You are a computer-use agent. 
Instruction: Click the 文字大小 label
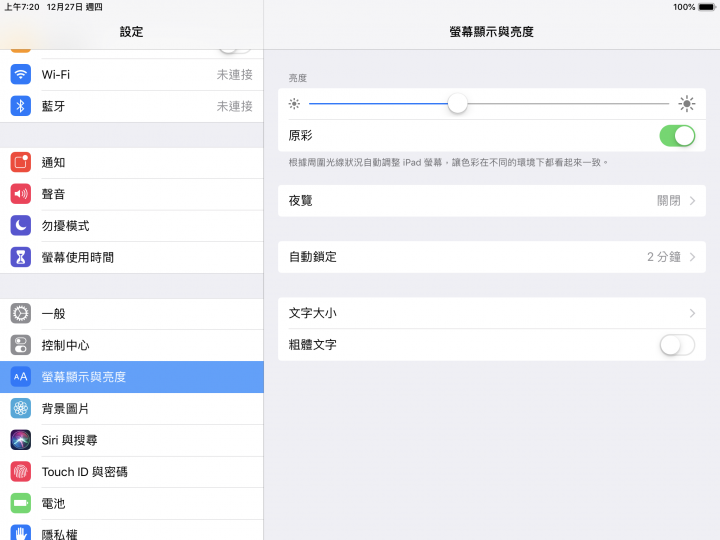tap(313, 313)
